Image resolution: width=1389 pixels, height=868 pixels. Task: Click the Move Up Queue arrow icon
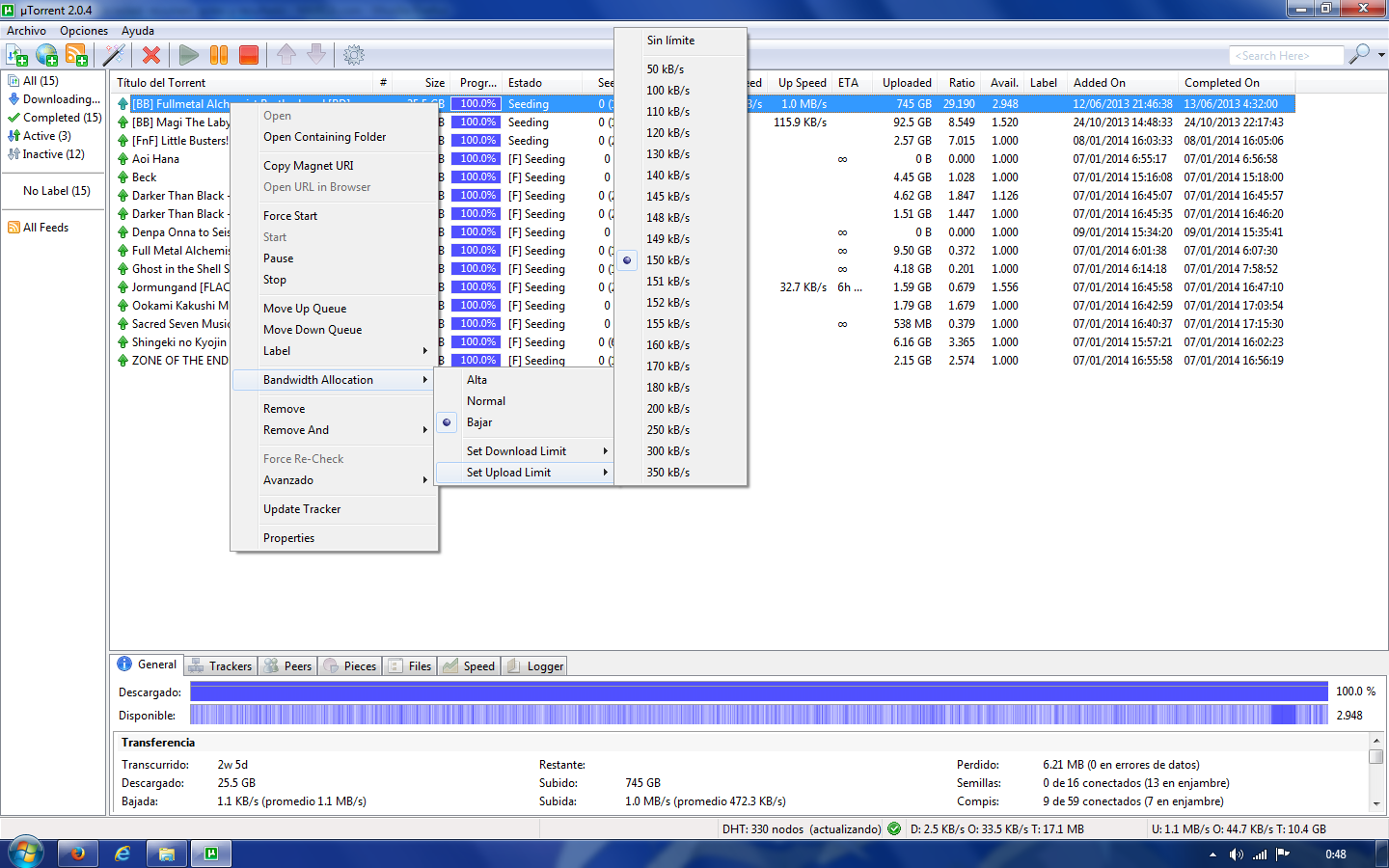click(286, 55)
